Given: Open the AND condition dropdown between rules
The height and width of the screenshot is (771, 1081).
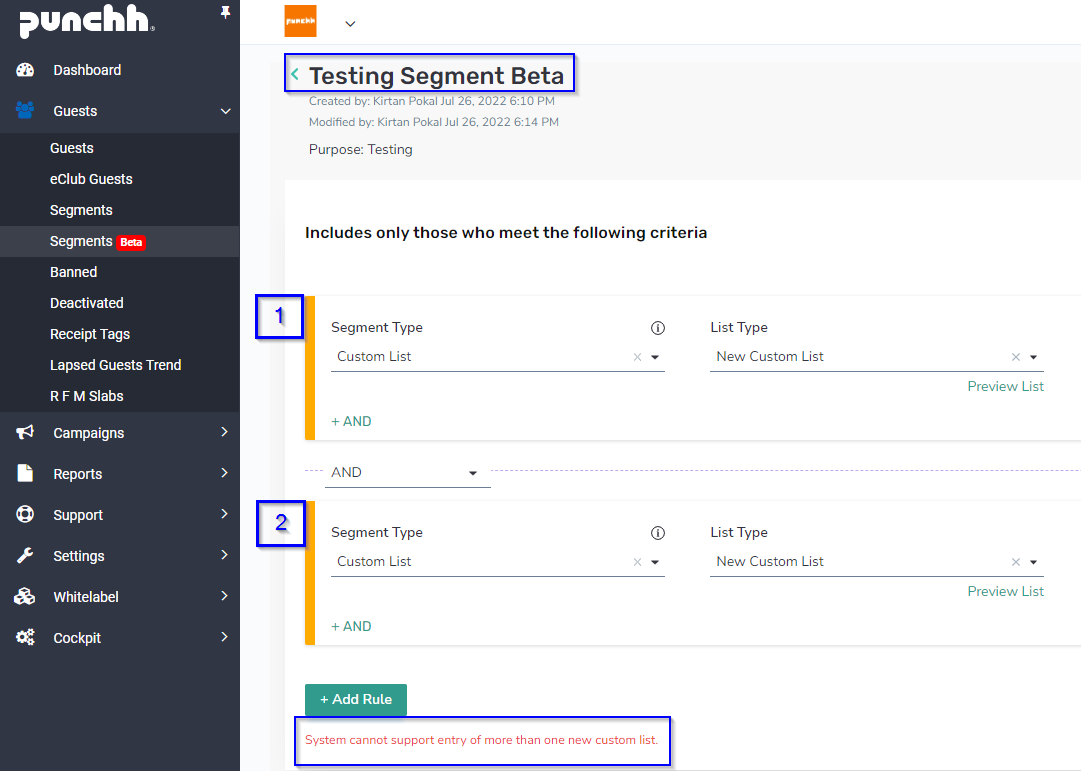Looking at the screenshot, I should (472, 472).
